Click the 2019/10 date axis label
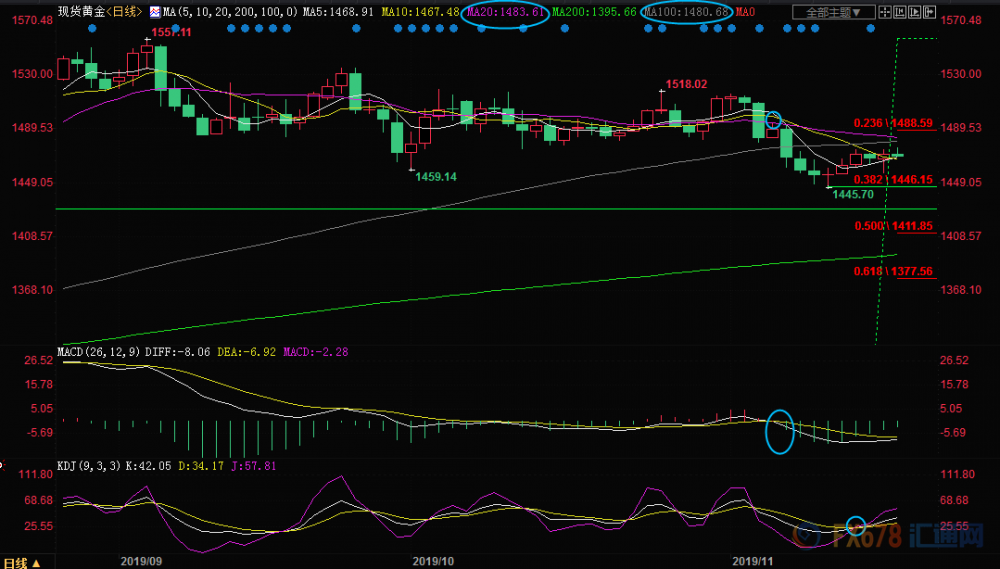 click(x=434, y=561)
